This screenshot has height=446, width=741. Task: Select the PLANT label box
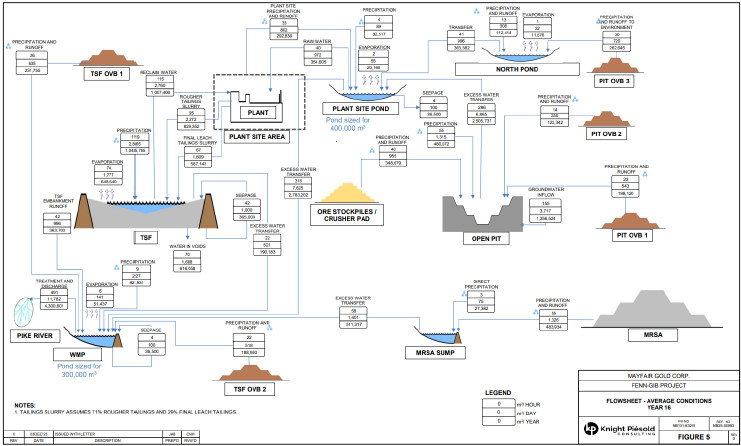(258, 112)
